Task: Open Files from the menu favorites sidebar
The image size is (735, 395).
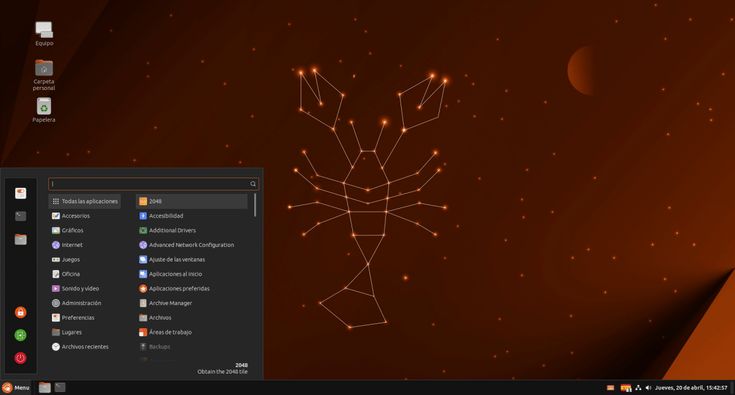Action: (x=20, y=239)
